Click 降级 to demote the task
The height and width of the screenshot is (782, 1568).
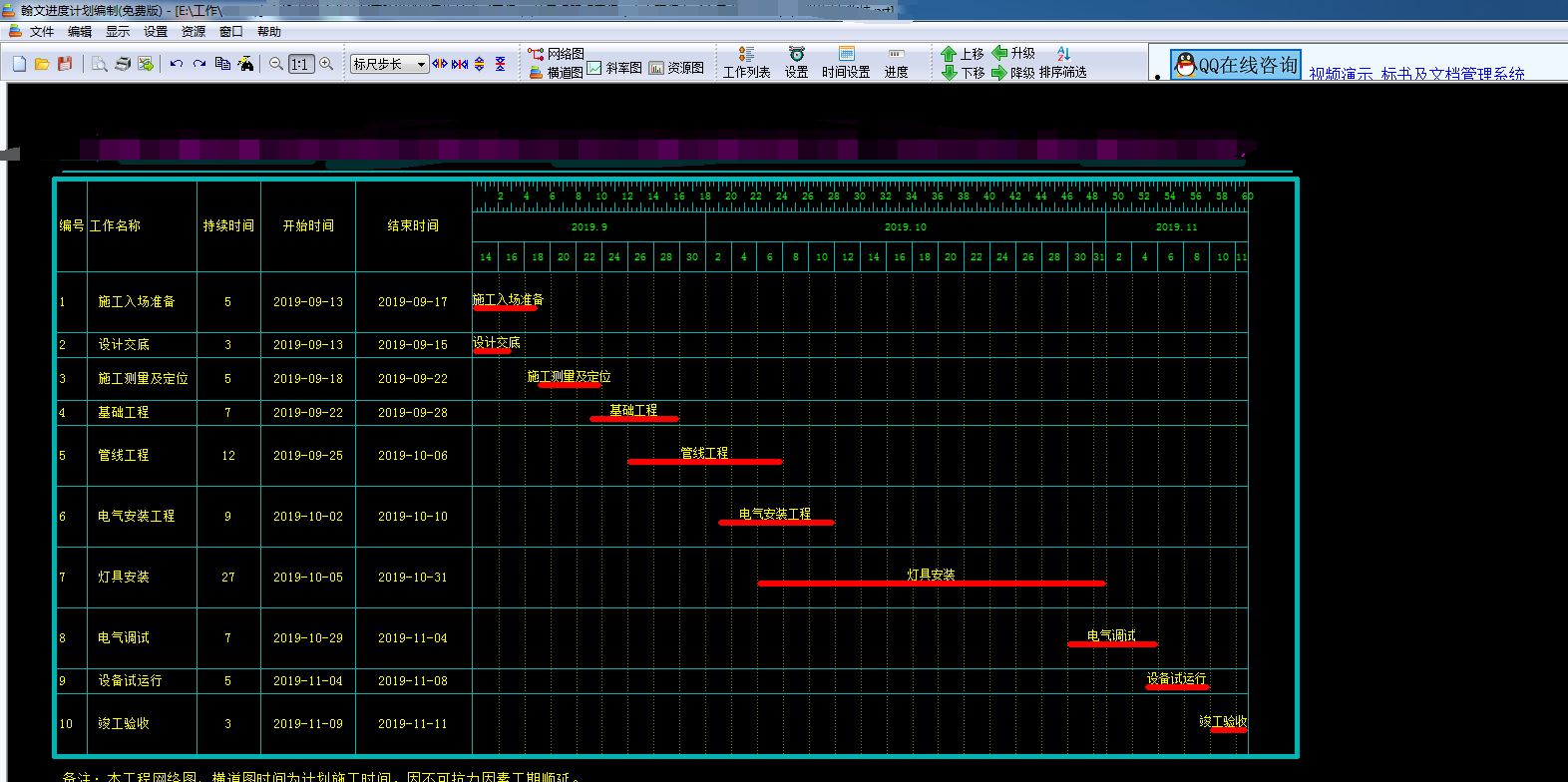click(1013, 73)
